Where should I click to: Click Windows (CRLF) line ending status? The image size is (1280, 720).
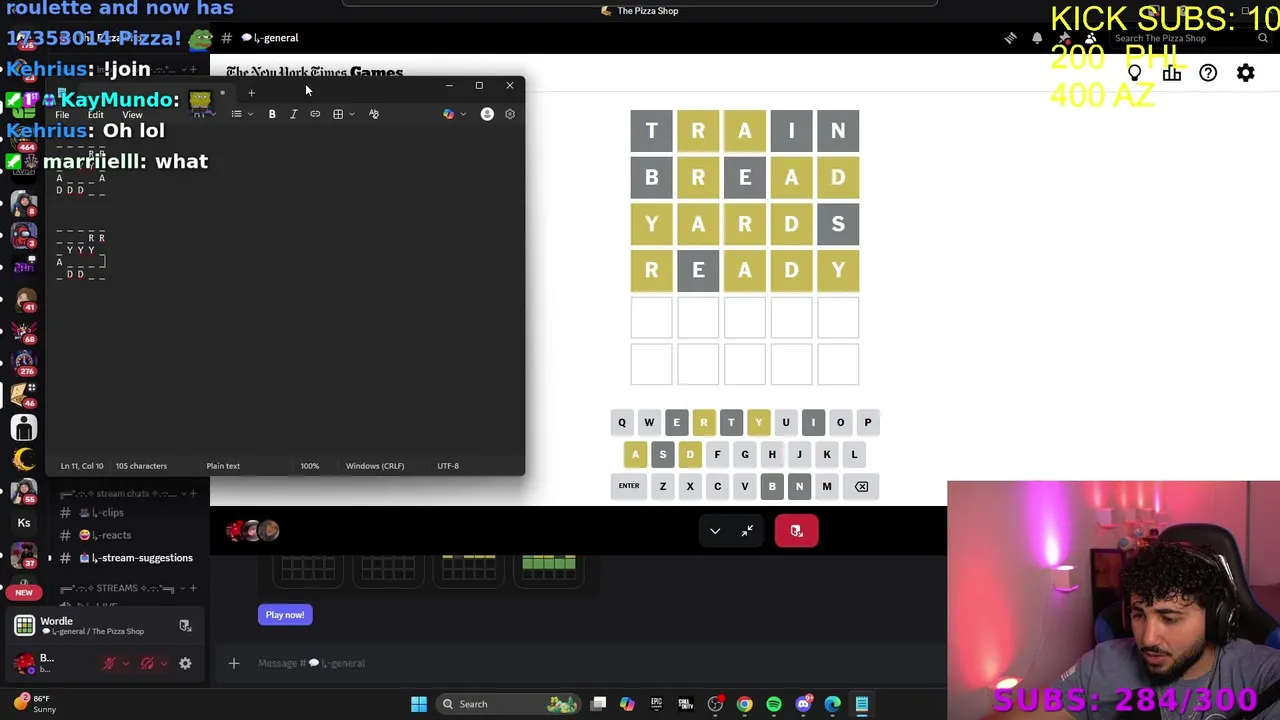click(x=375, y=466)
